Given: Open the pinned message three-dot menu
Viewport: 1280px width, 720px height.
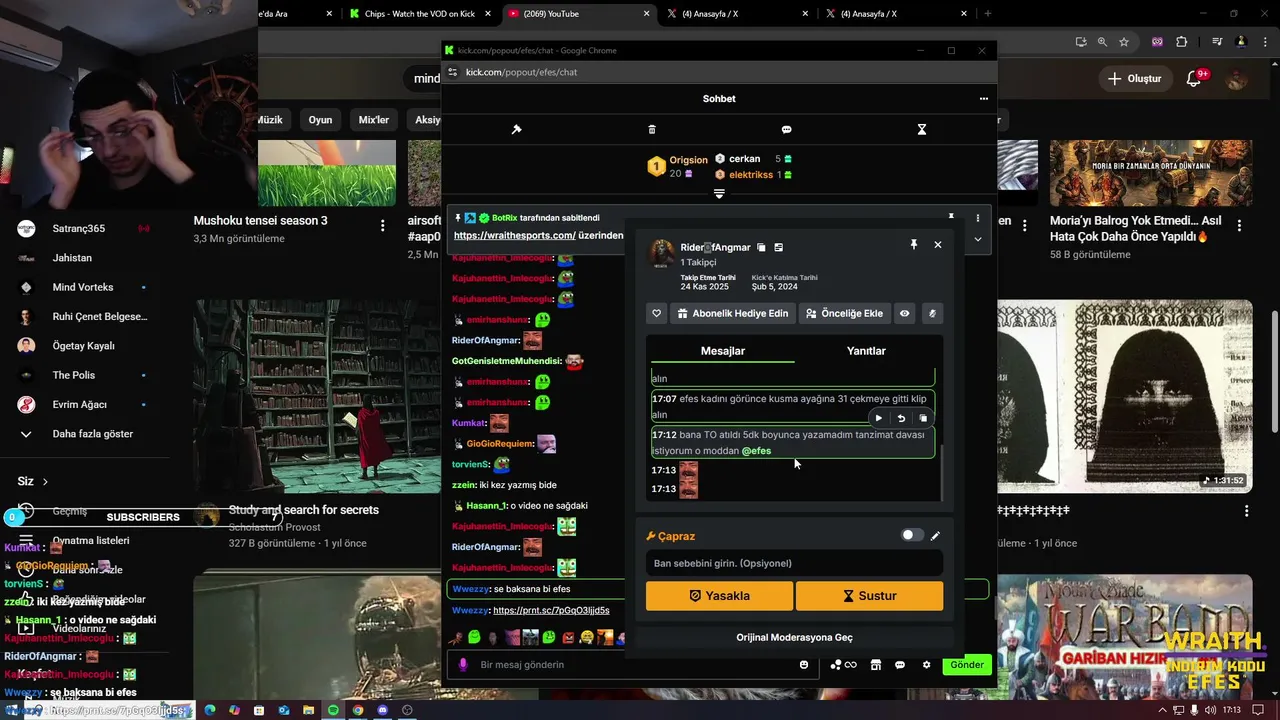Looking at the screenshot, I should pyautogui.click(x=978, y=218).
